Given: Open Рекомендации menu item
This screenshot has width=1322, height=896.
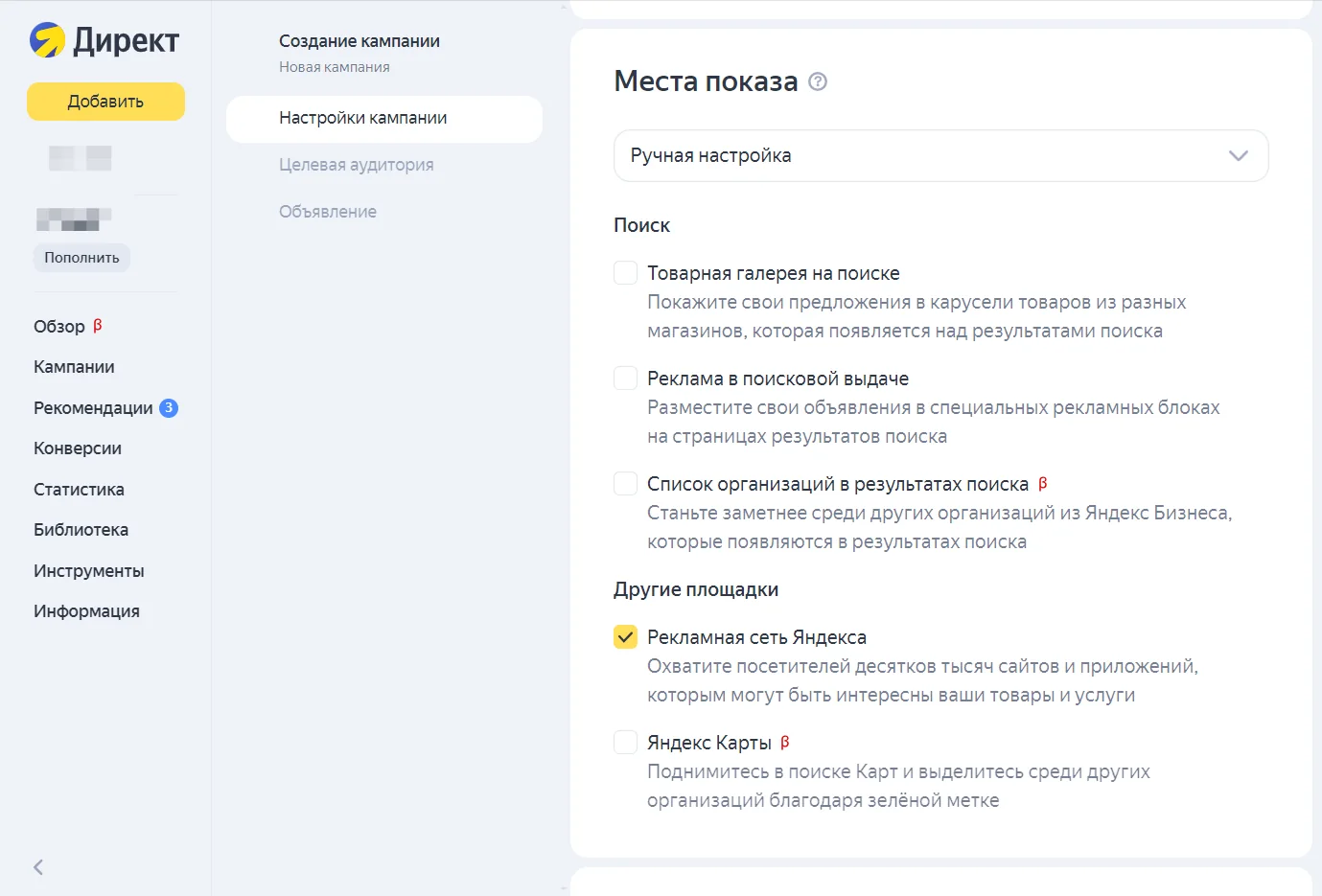Looking at the screenshot, I should 93,408.
